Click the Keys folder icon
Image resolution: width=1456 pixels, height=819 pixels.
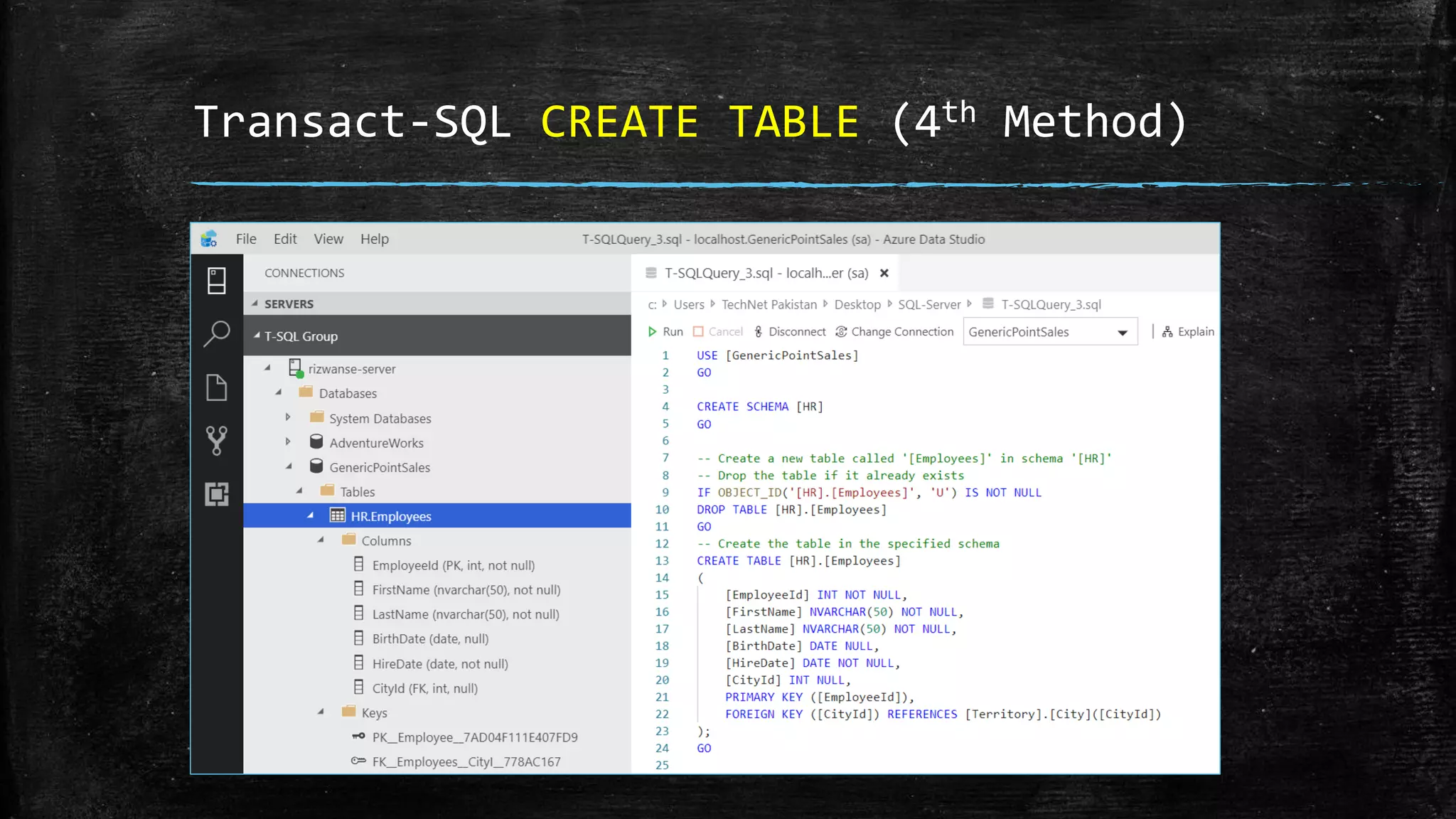pos(348,712)
